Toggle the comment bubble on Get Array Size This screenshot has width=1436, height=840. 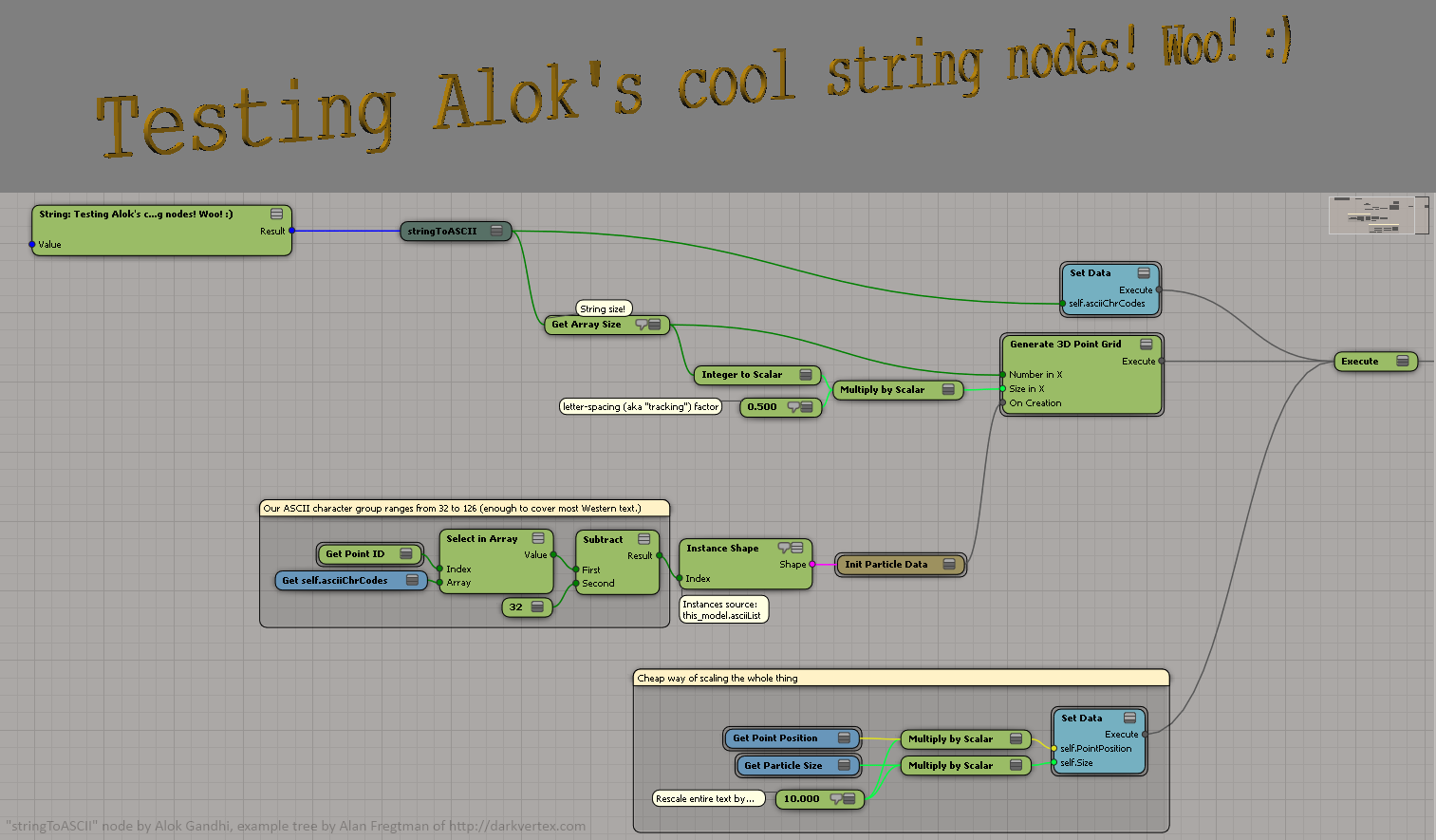point(641,325)
